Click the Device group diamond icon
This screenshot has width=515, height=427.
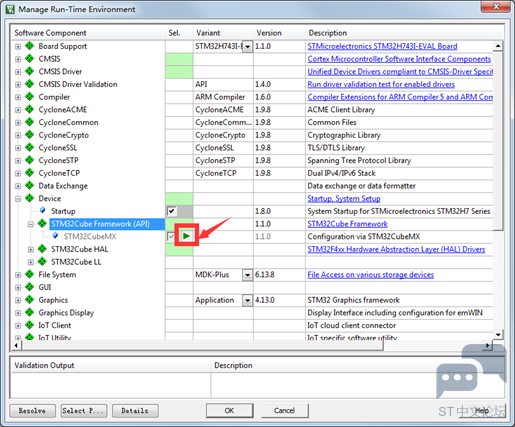[30, 198]
